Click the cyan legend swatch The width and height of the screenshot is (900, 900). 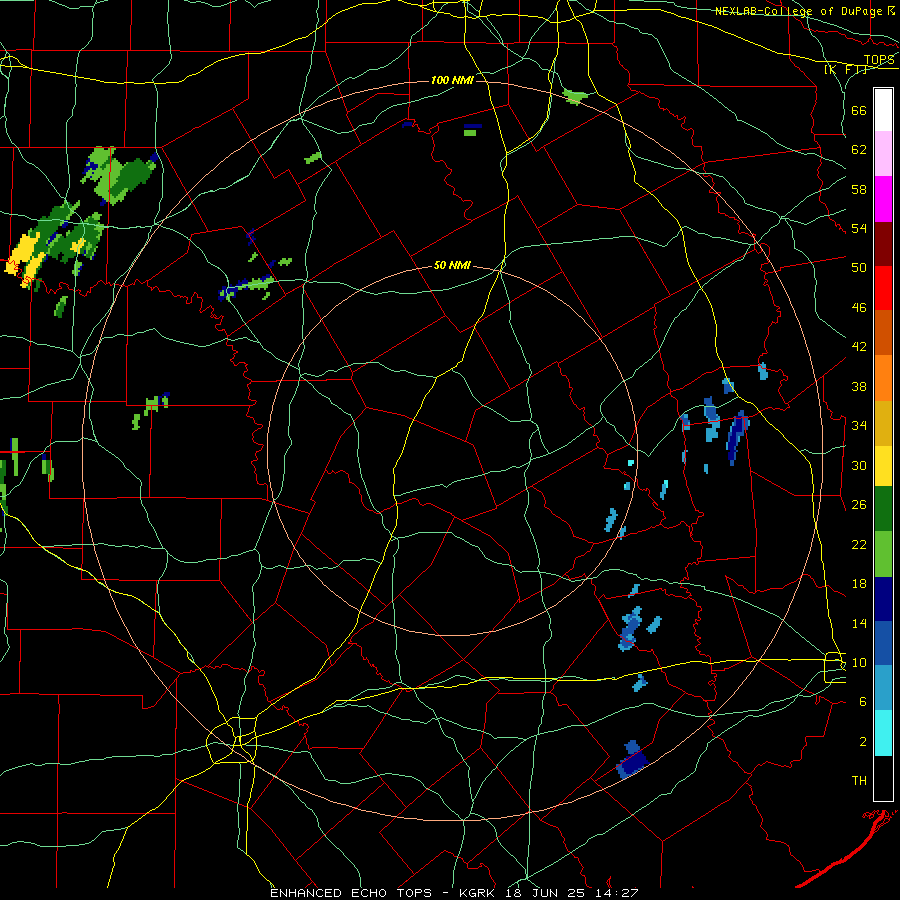[x=883, y=733]
